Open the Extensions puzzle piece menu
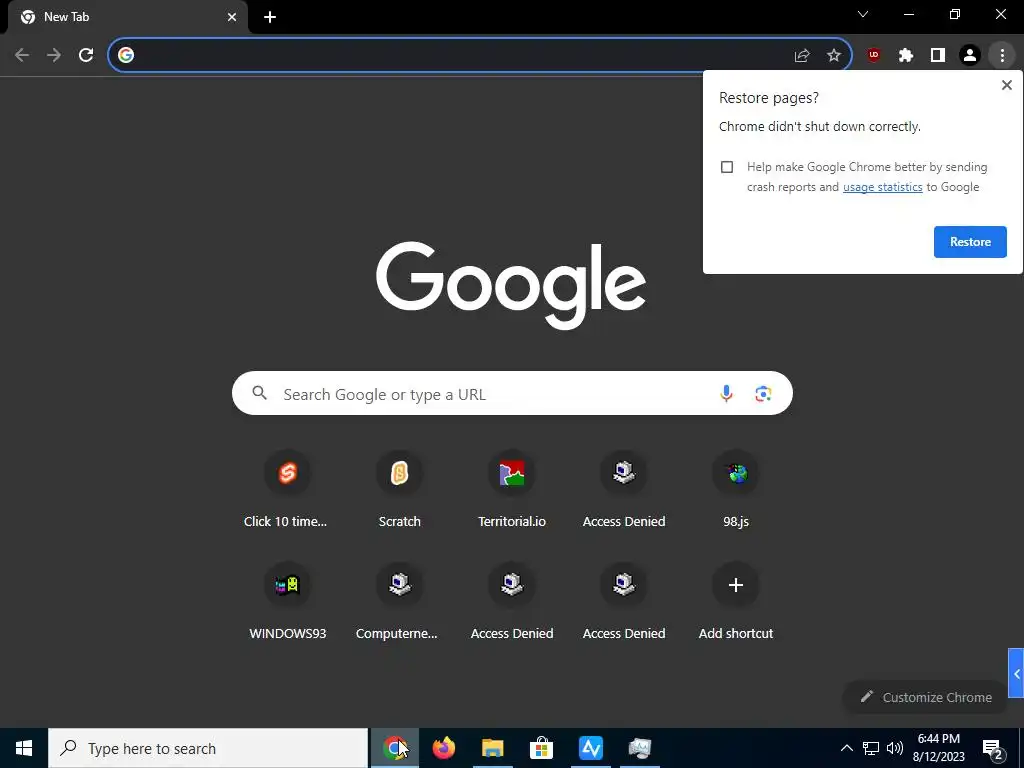This screenshot has height=768, width=1024. point(905,56)
